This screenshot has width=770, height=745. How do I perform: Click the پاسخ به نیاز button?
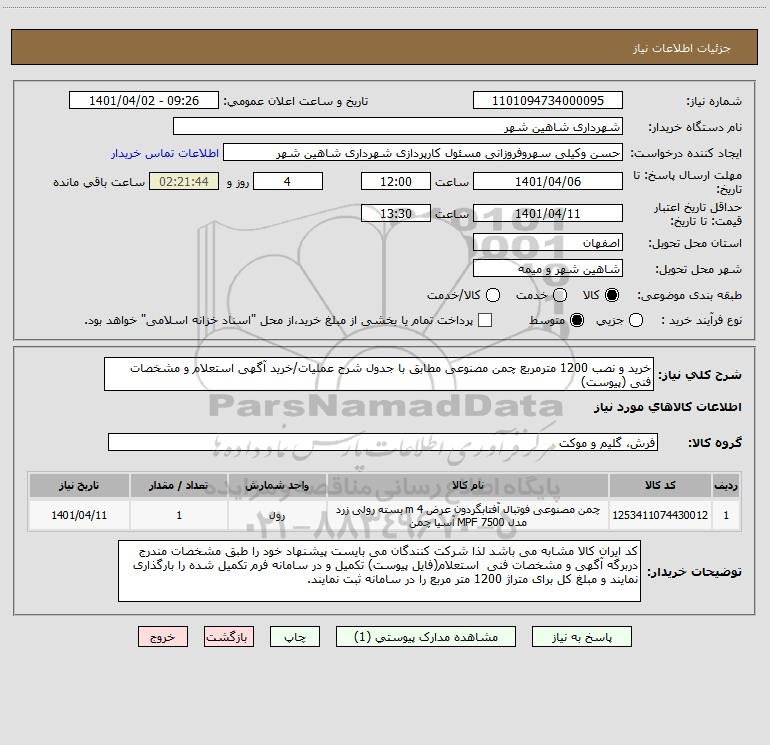[x=582, y=637]
